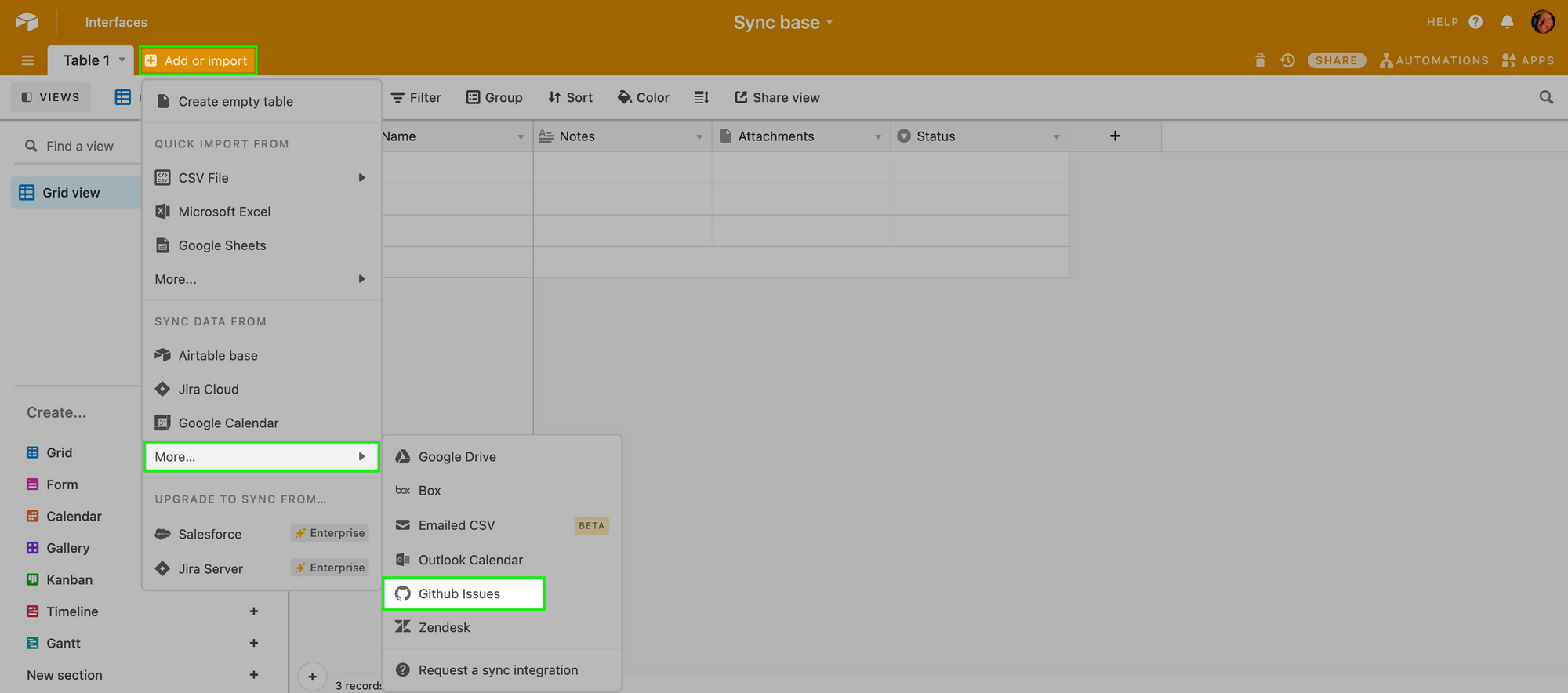Click Share view

(777, 97)
